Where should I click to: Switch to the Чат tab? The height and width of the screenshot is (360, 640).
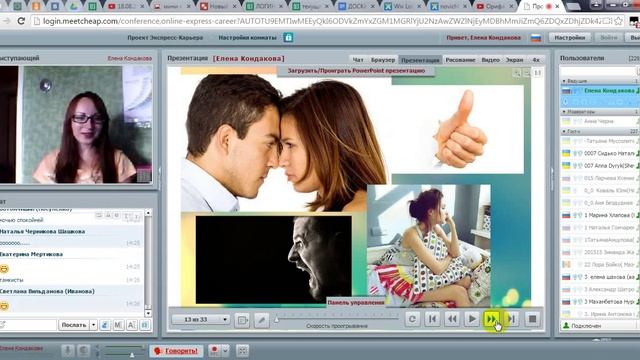(x=358, y=60)
